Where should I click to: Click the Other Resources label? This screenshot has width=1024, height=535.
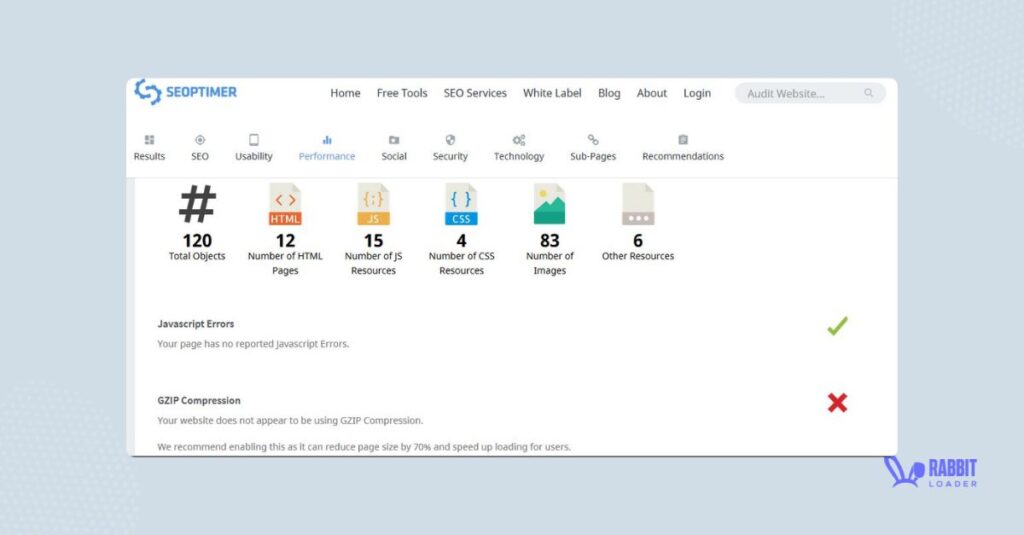[x=638, y=256]
